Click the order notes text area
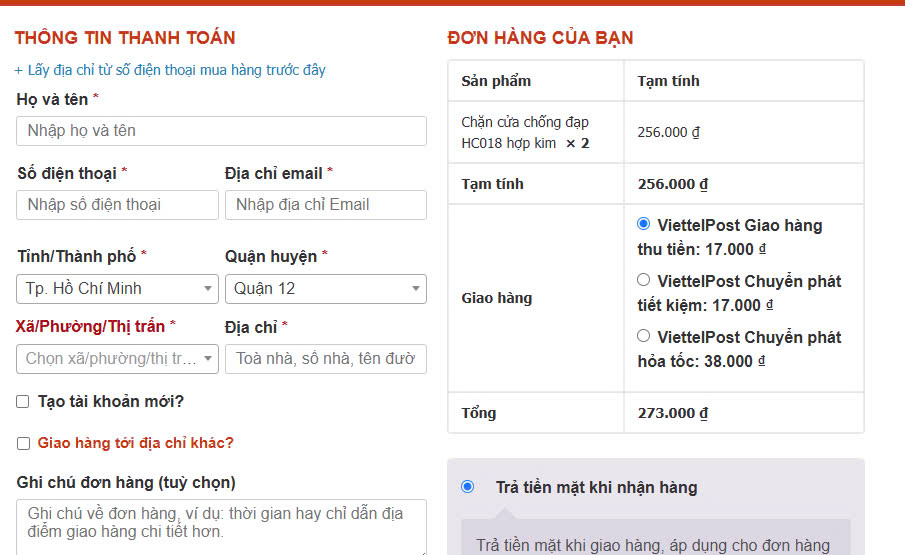 221,525
